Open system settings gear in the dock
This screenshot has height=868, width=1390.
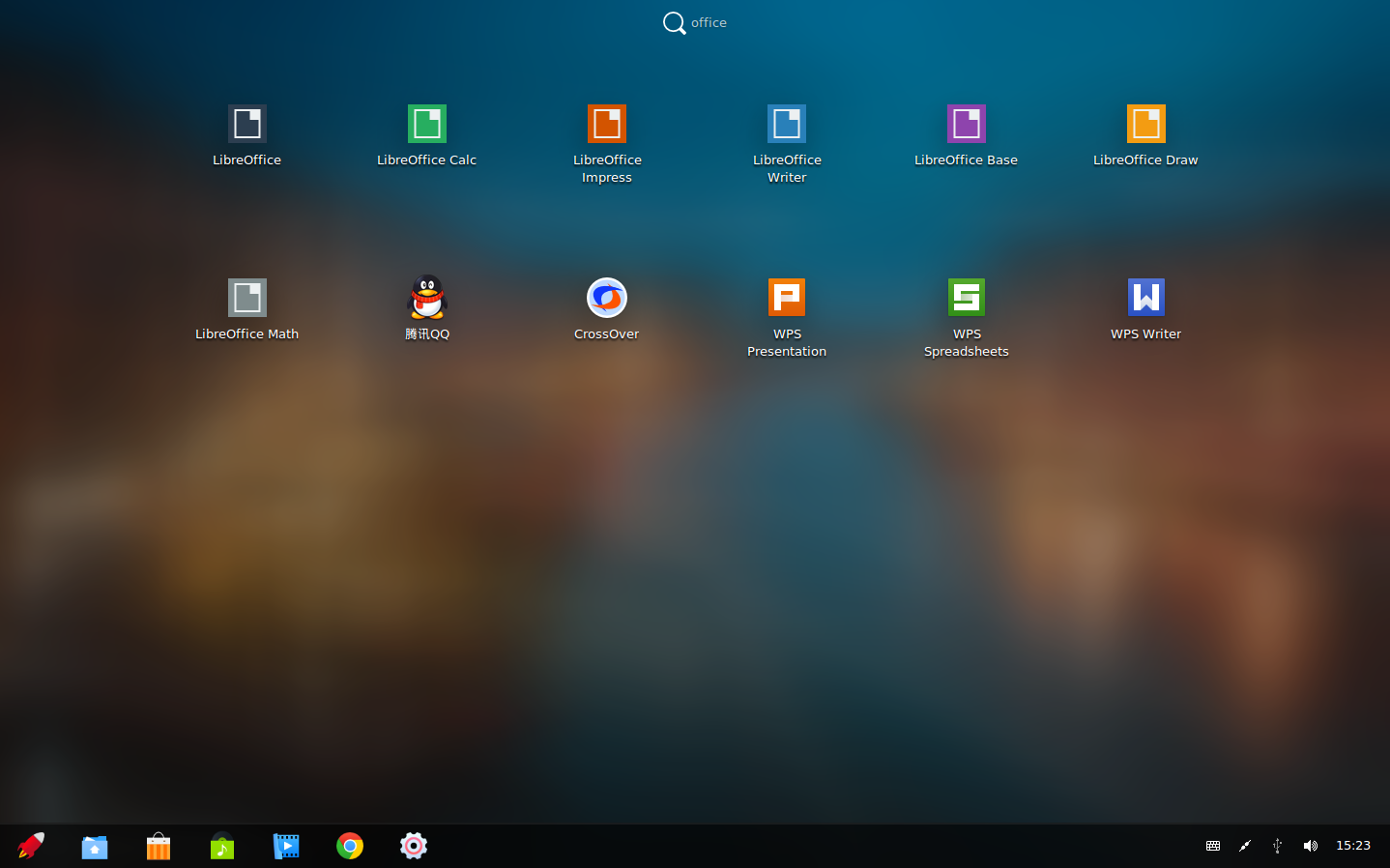tap(414, 846)
